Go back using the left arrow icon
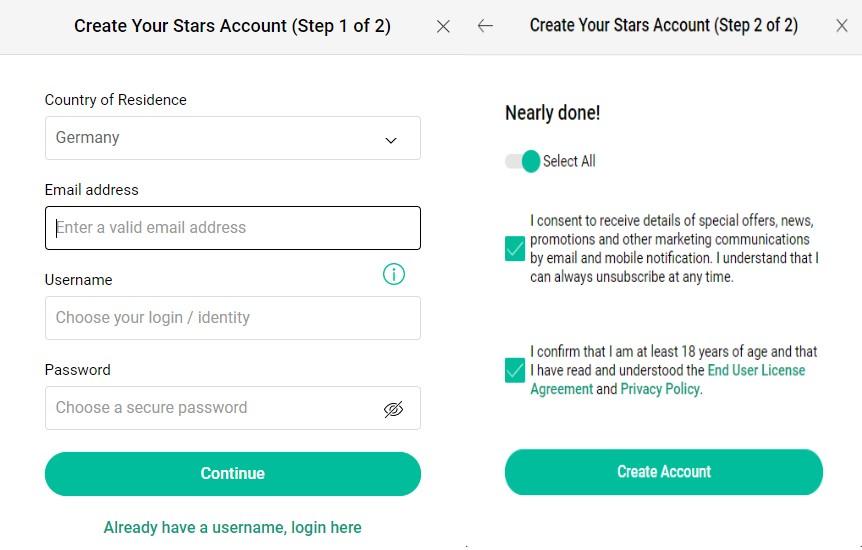Screen dimensions: 862x550 pos(485,26)
